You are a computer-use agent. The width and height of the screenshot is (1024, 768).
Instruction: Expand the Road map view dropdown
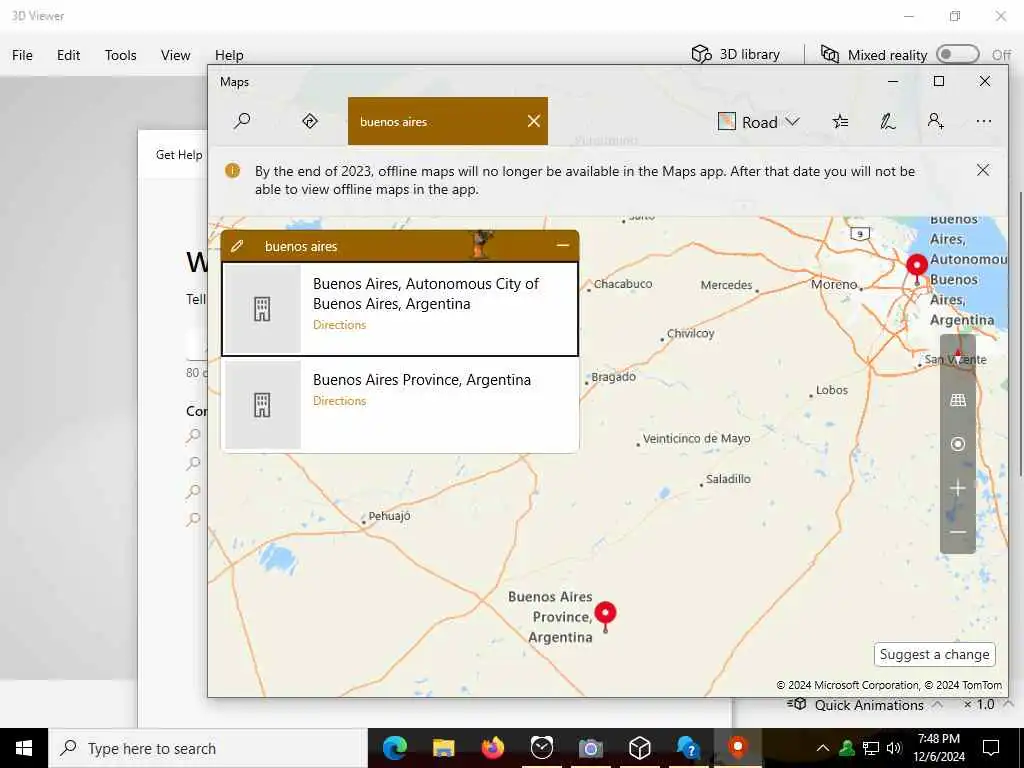[x=759, y=122]
